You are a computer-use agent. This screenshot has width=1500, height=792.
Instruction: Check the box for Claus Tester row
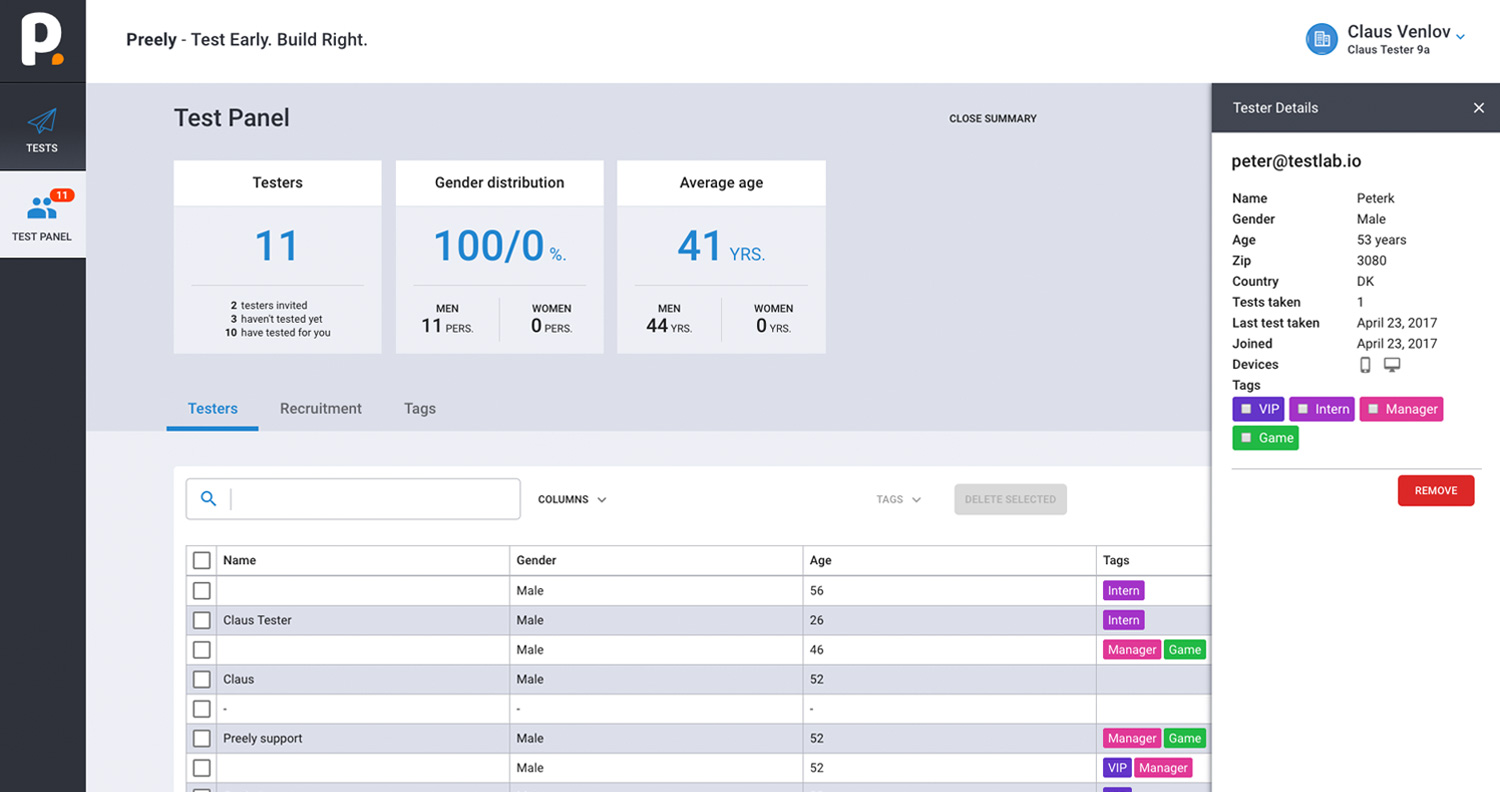[201, 620]
